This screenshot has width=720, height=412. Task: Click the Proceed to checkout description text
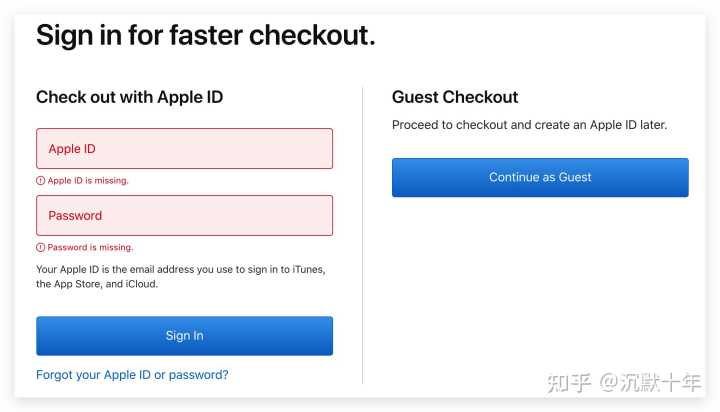click(x=529, y=125)
